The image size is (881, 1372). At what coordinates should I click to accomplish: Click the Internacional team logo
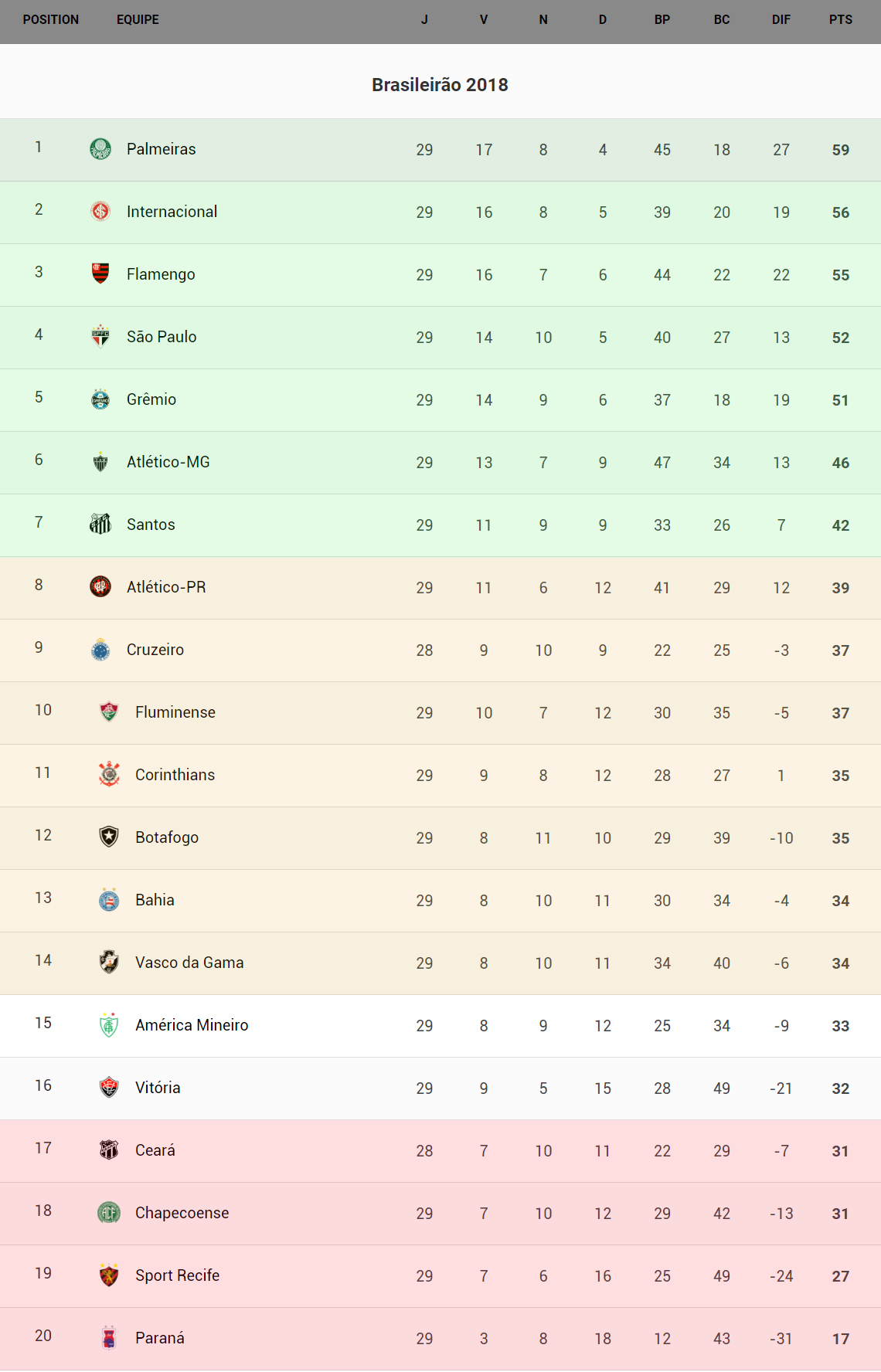click(100, 211)
